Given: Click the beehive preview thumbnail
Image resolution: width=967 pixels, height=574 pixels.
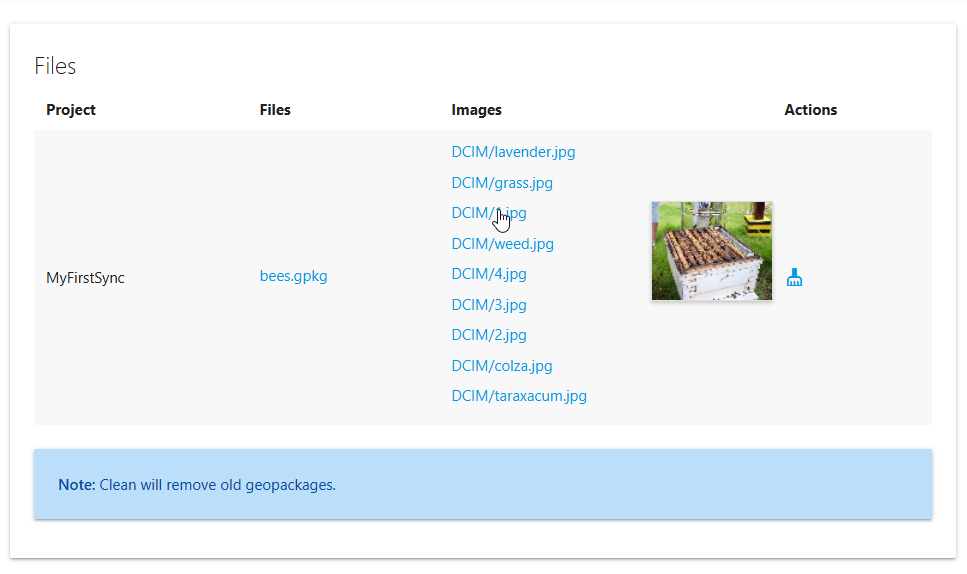Looking at the screenshot, I should (712, 251).
